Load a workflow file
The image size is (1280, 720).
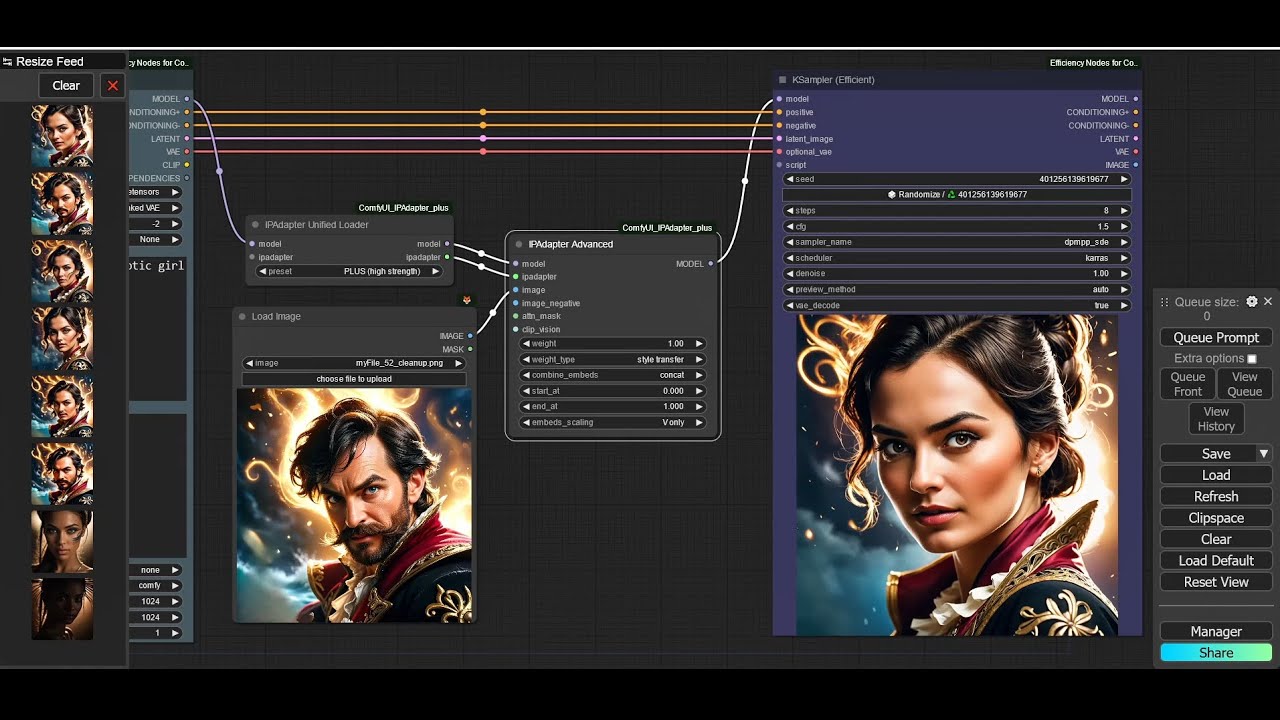[1216, 475]
